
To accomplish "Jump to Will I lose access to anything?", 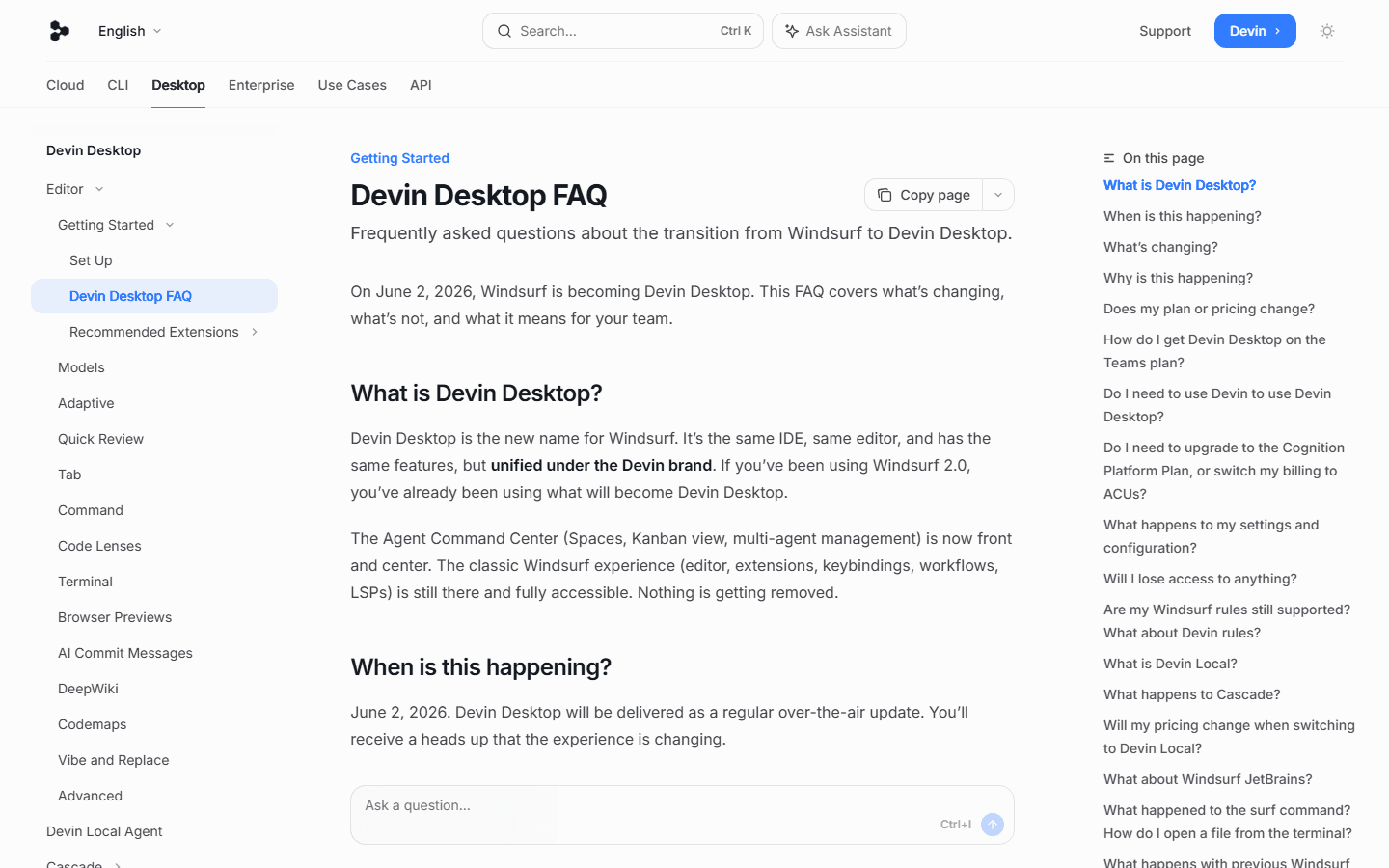I will [1200, 579].
